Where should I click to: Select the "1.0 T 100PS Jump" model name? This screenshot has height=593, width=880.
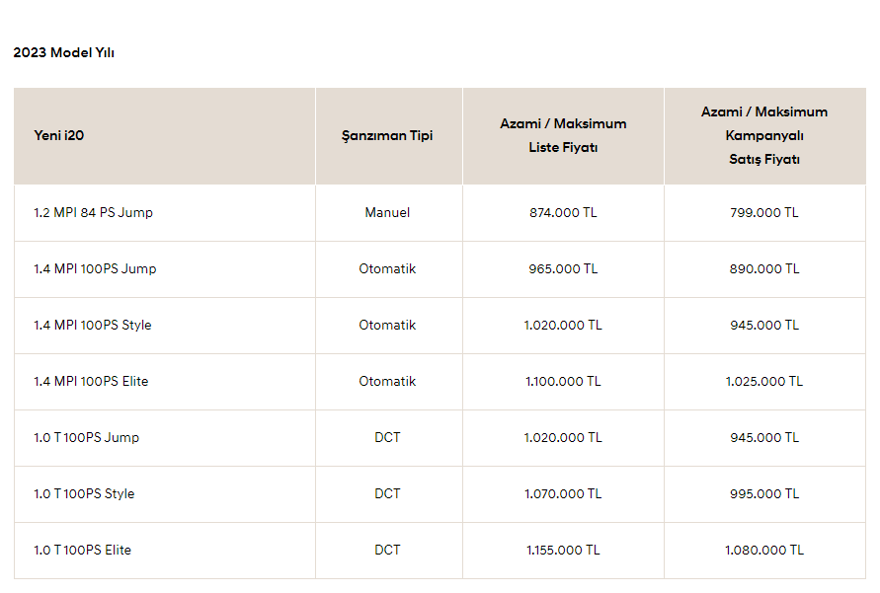click(87, 438)
